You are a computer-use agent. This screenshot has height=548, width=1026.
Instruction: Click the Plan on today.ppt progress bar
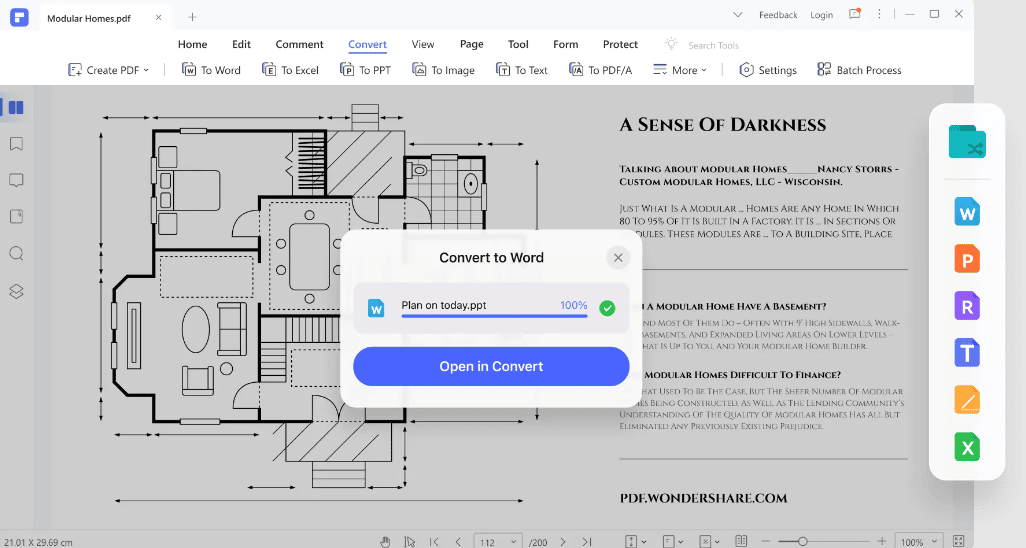click(494, 316)
